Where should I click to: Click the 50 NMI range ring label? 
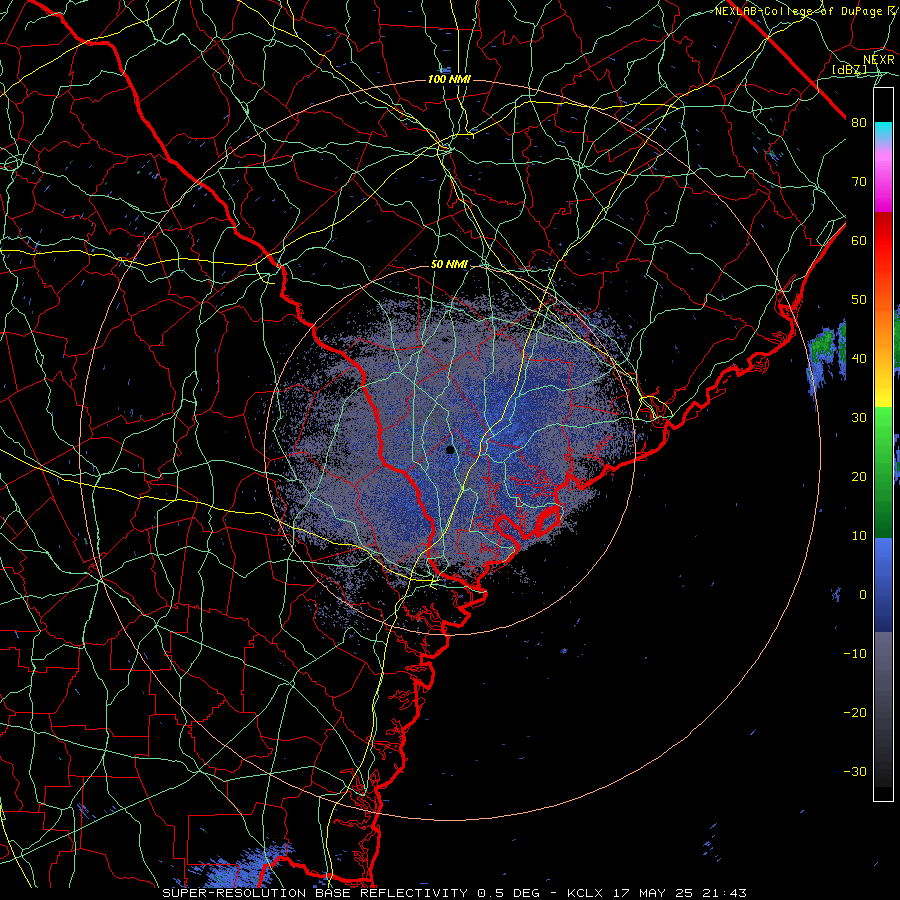449,265
